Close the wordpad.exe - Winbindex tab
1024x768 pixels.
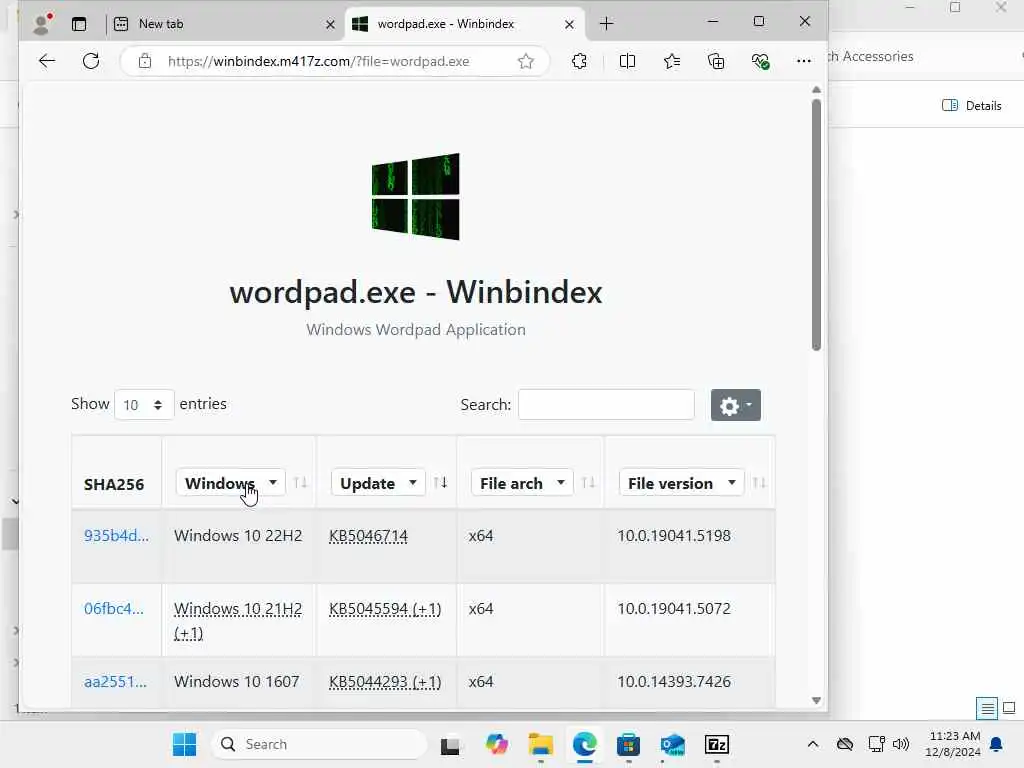569,24
